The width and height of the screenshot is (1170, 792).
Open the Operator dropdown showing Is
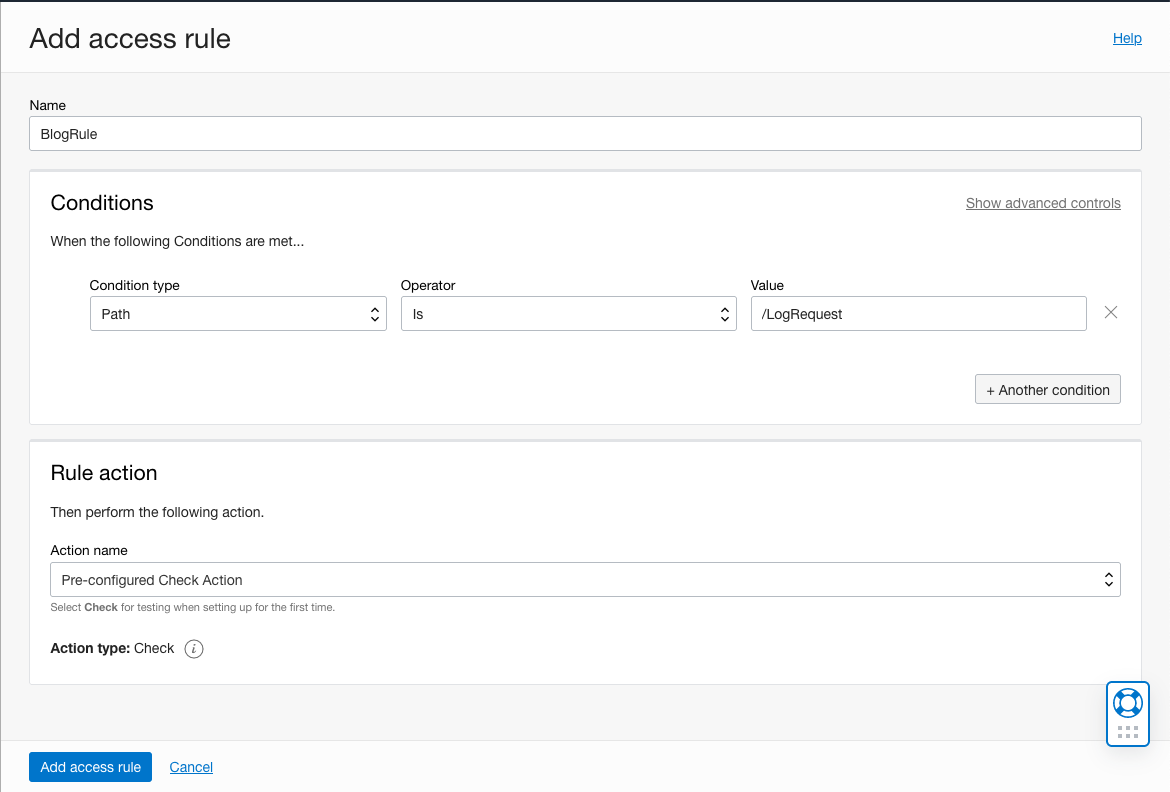point(568,313)
